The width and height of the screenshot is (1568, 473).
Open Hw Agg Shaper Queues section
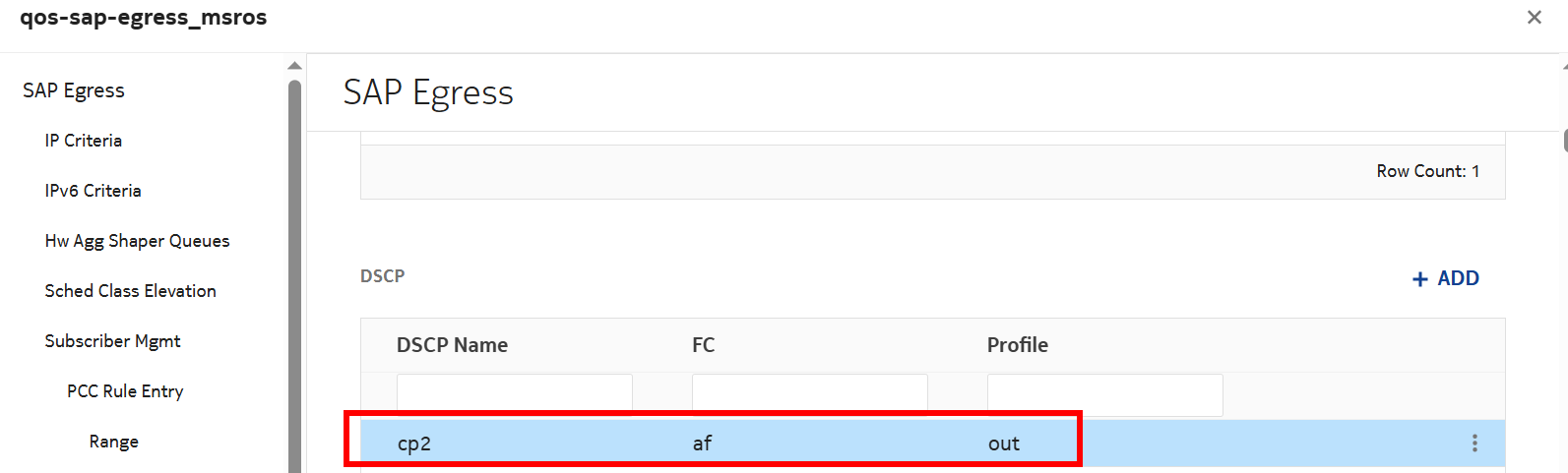(x=137, y=241)
